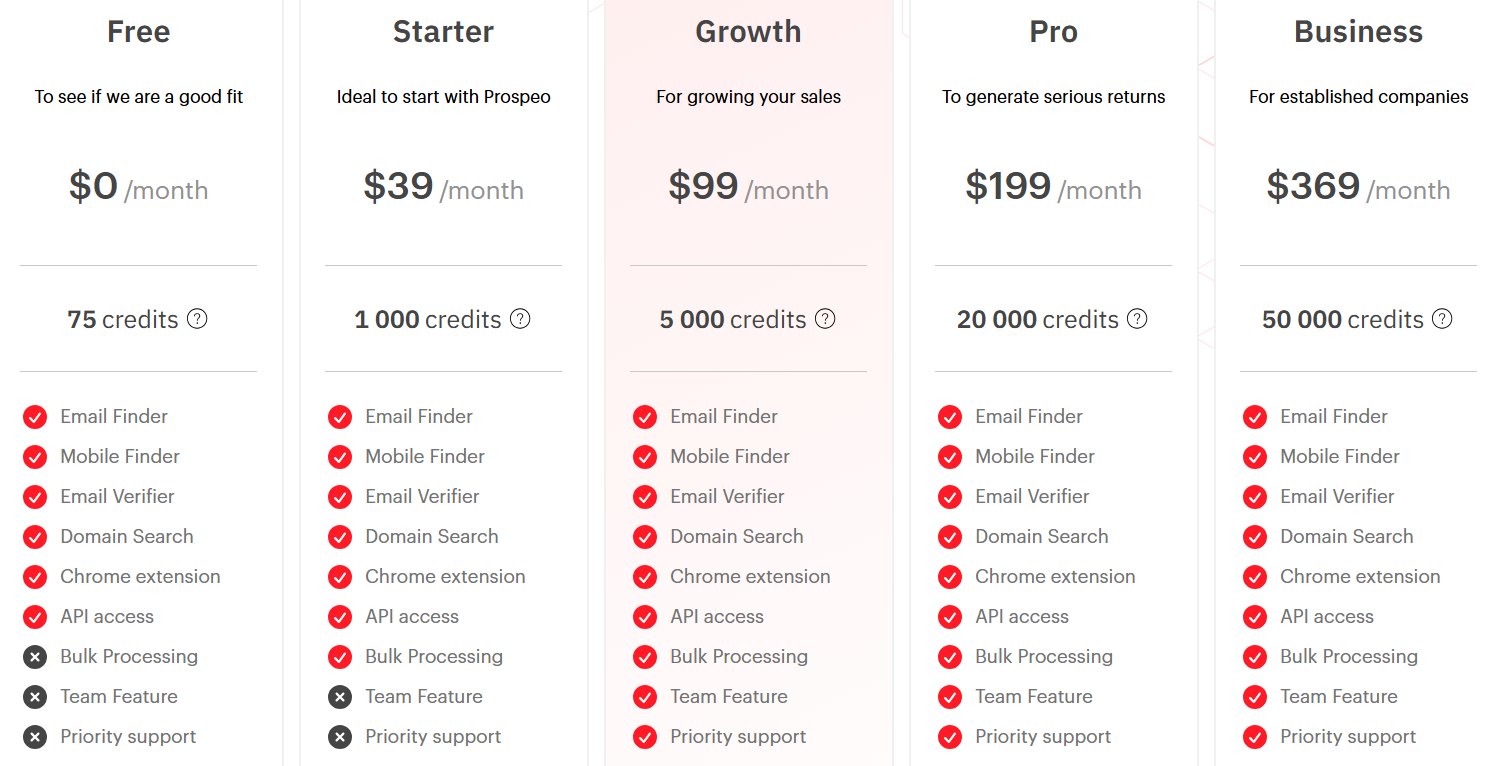Click the X next to Priority support in Starter
This screenshot has height=766, width=1493.
pyautogui.click(x=340, y=736)
